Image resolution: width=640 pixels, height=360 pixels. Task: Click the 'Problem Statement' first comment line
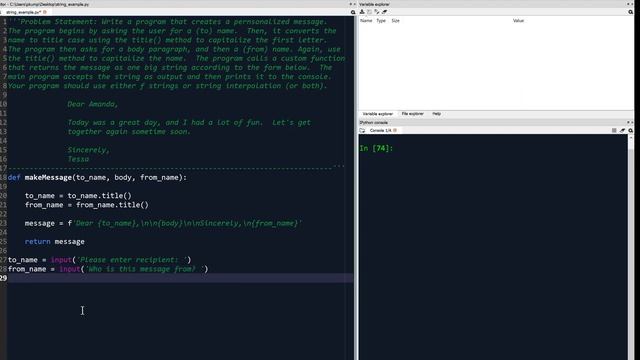pos(167,22)
